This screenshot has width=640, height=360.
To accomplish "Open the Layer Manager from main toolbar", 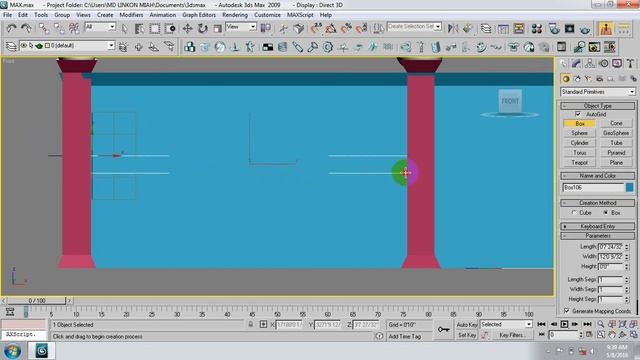I will click(x=486, y=28).
